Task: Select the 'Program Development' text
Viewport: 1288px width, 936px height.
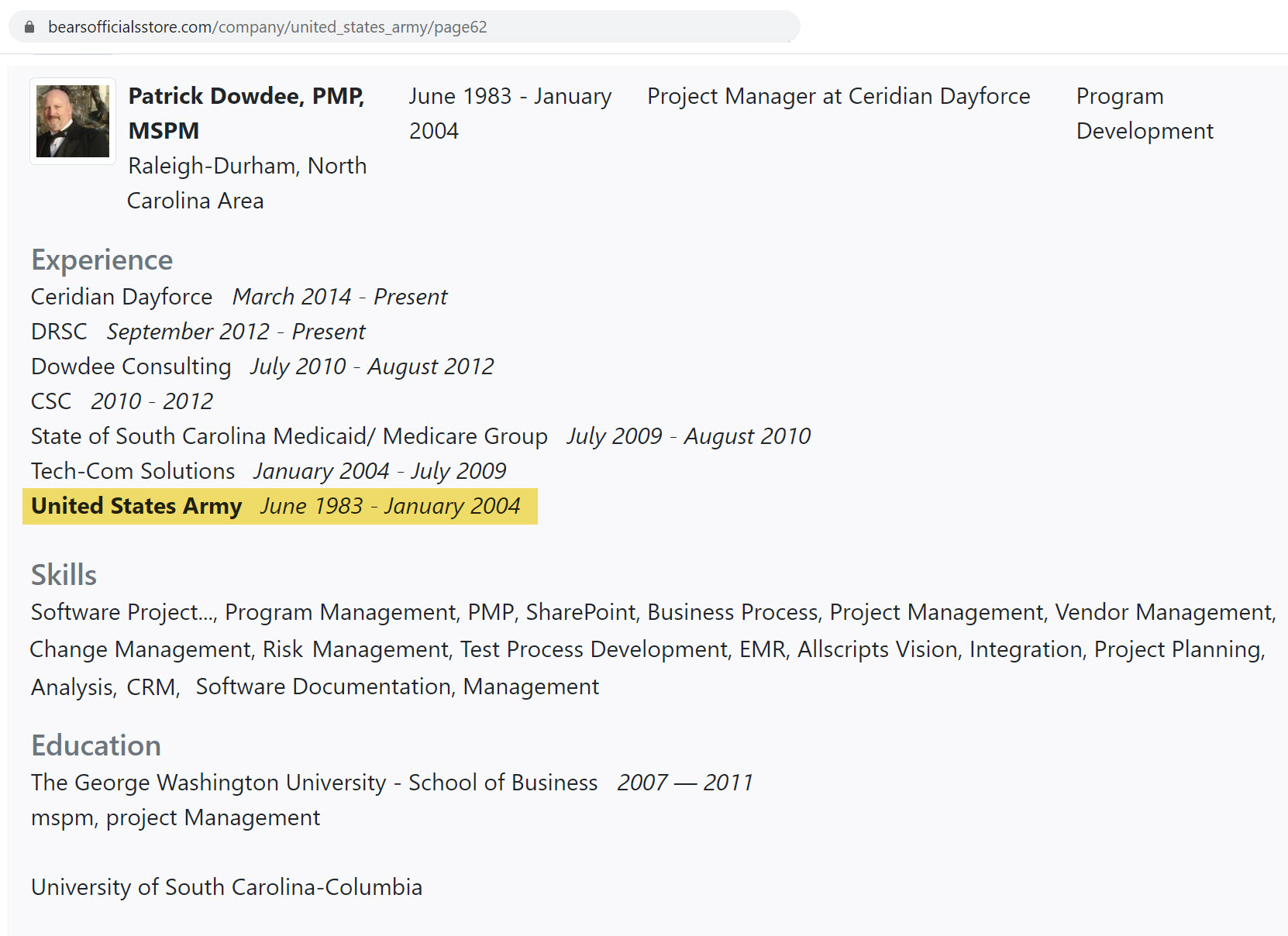Action: click(1145, 113)
